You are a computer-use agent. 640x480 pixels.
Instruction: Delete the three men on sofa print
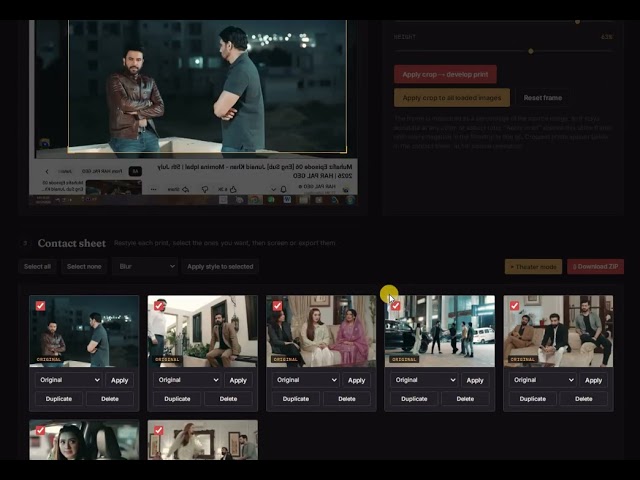584,399
